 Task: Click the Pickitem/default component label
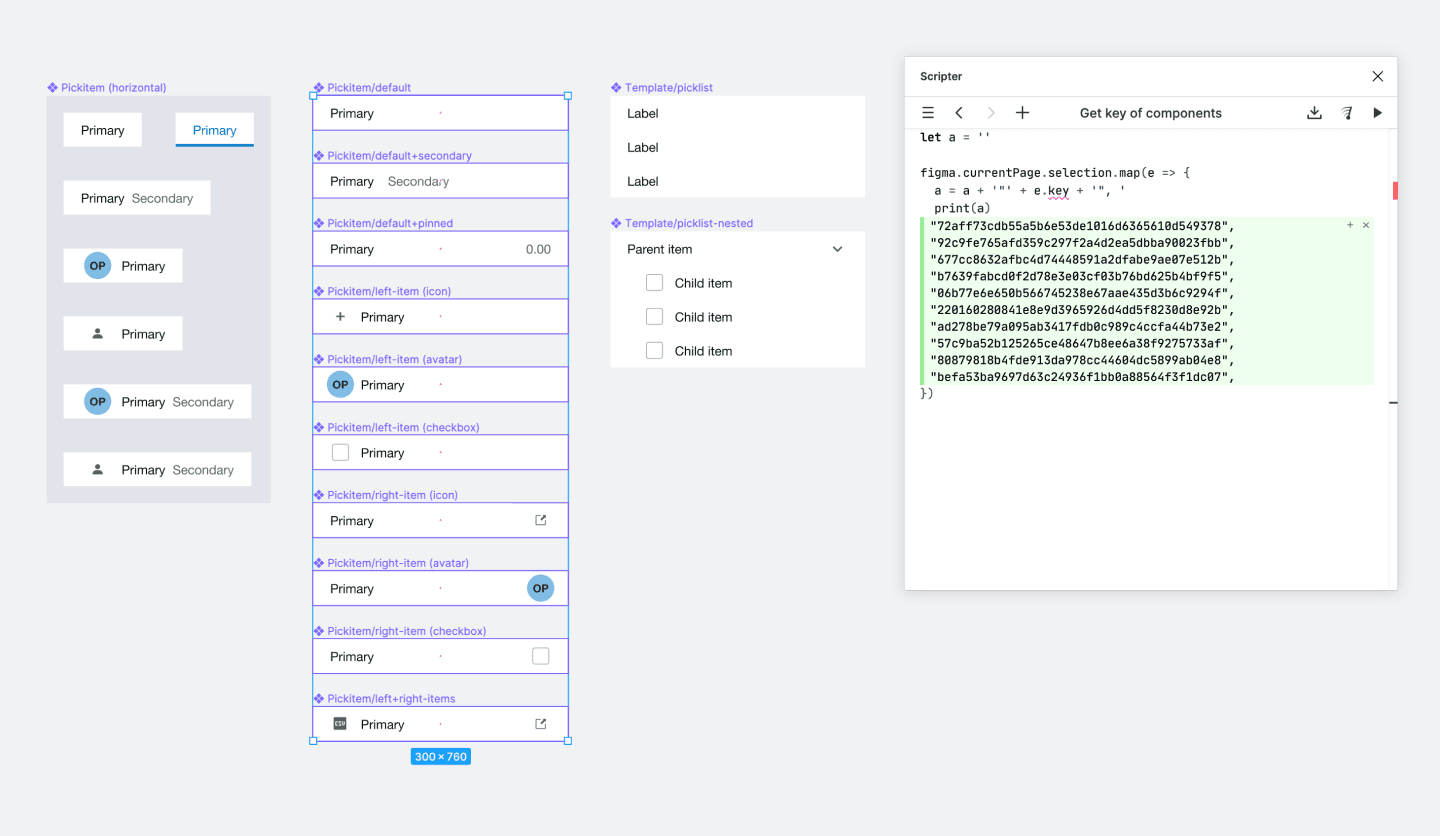[366, 87]
